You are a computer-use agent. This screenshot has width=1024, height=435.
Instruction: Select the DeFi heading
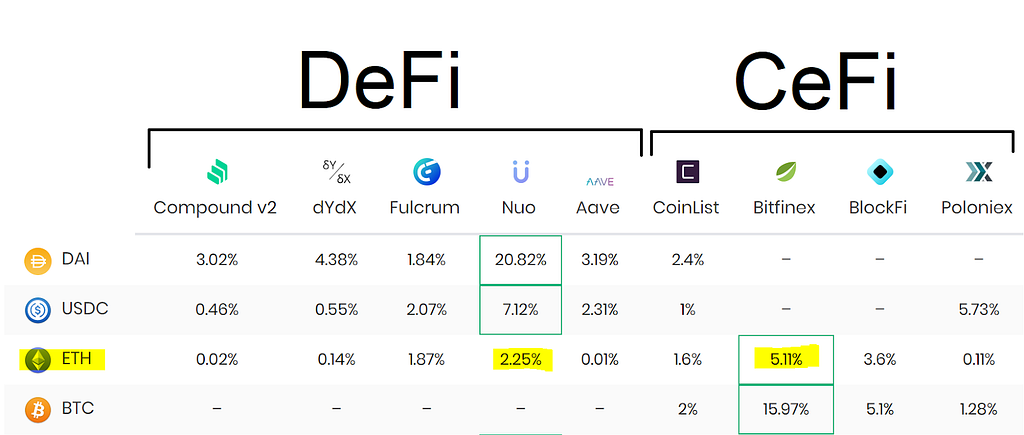379,80
